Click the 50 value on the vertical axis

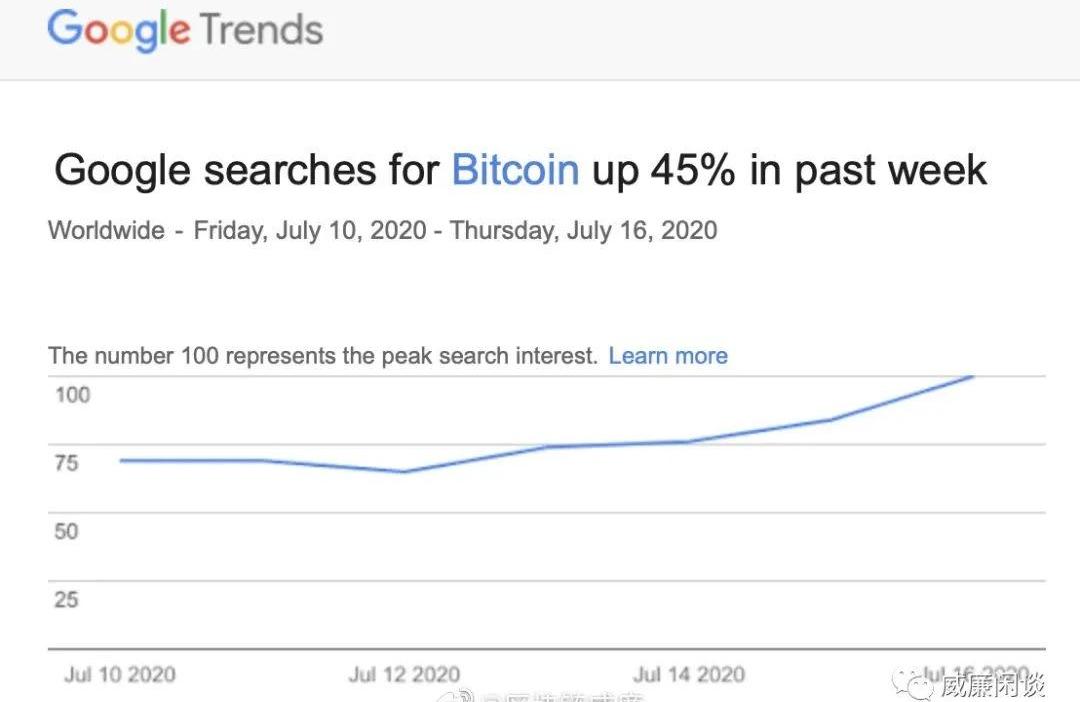coord(66,531)
